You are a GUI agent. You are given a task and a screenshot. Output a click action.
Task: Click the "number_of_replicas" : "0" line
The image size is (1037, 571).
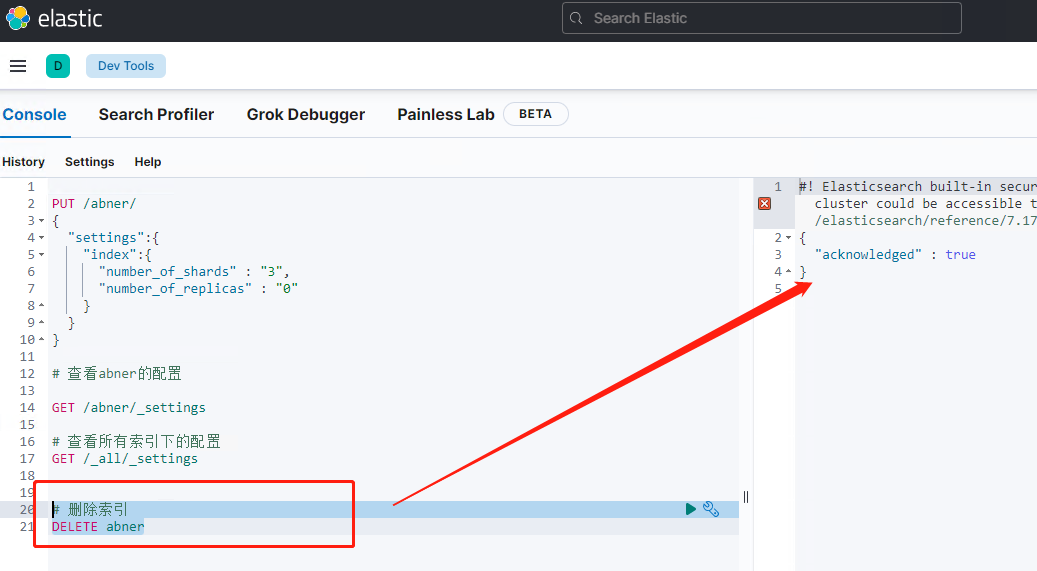(198, 288)
